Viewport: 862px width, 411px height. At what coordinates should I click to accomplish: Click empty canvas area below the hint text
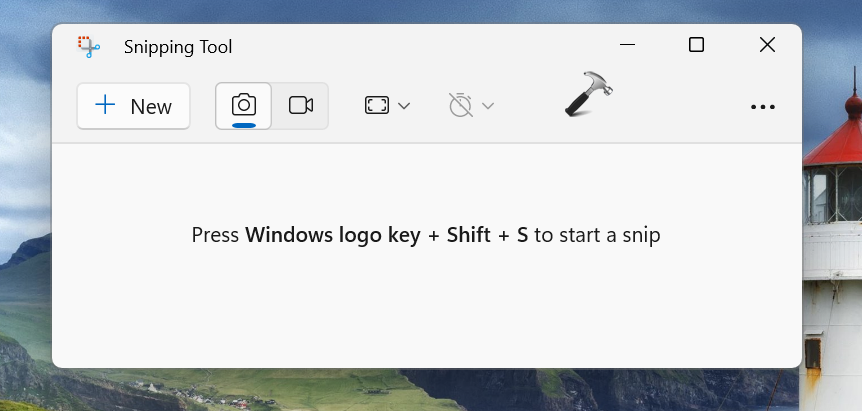tap(425, 310)
